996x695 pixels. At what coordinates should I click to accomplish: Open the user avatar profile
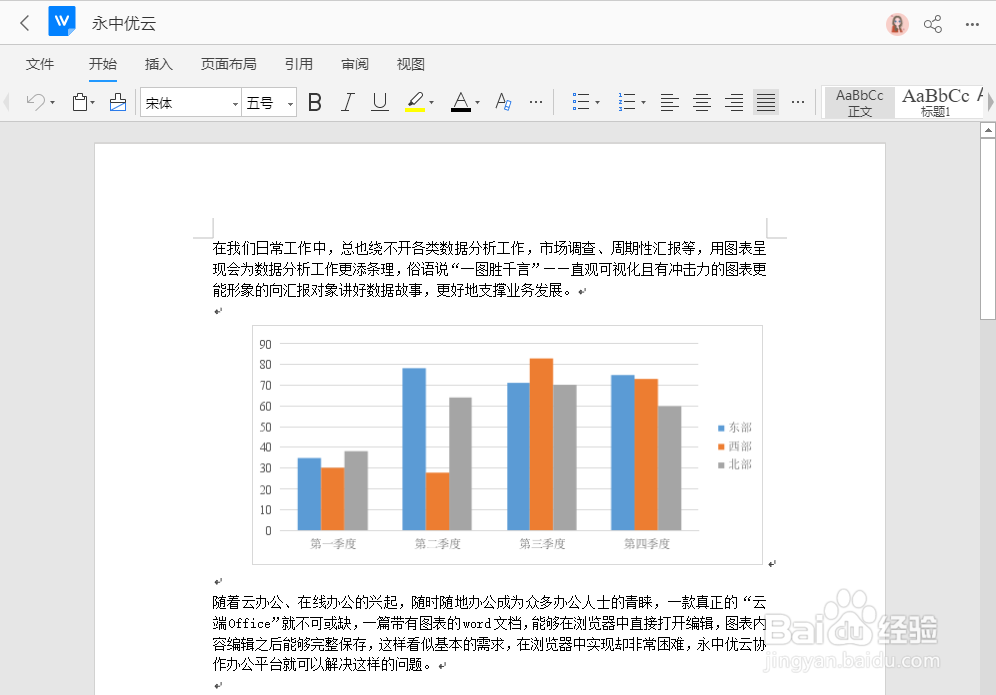point(897,24)
